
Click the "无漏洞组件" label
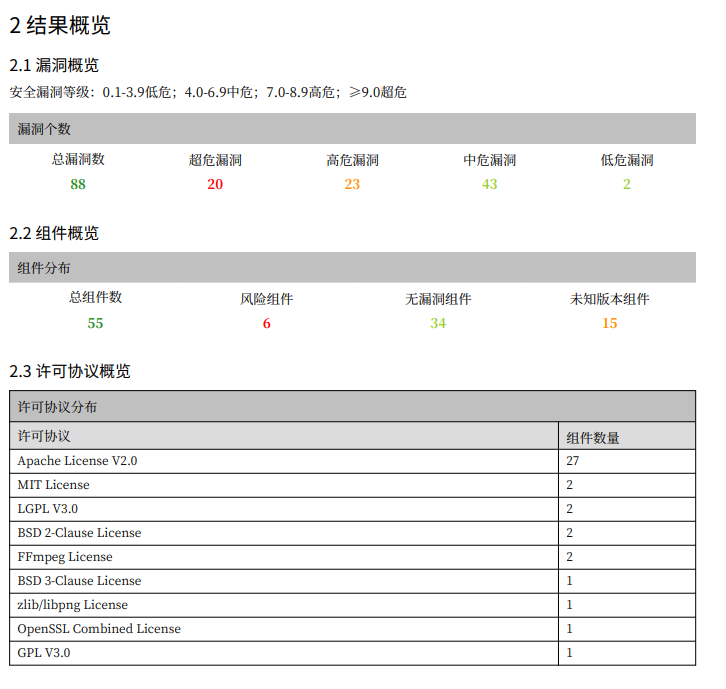[x=438, y=299]
